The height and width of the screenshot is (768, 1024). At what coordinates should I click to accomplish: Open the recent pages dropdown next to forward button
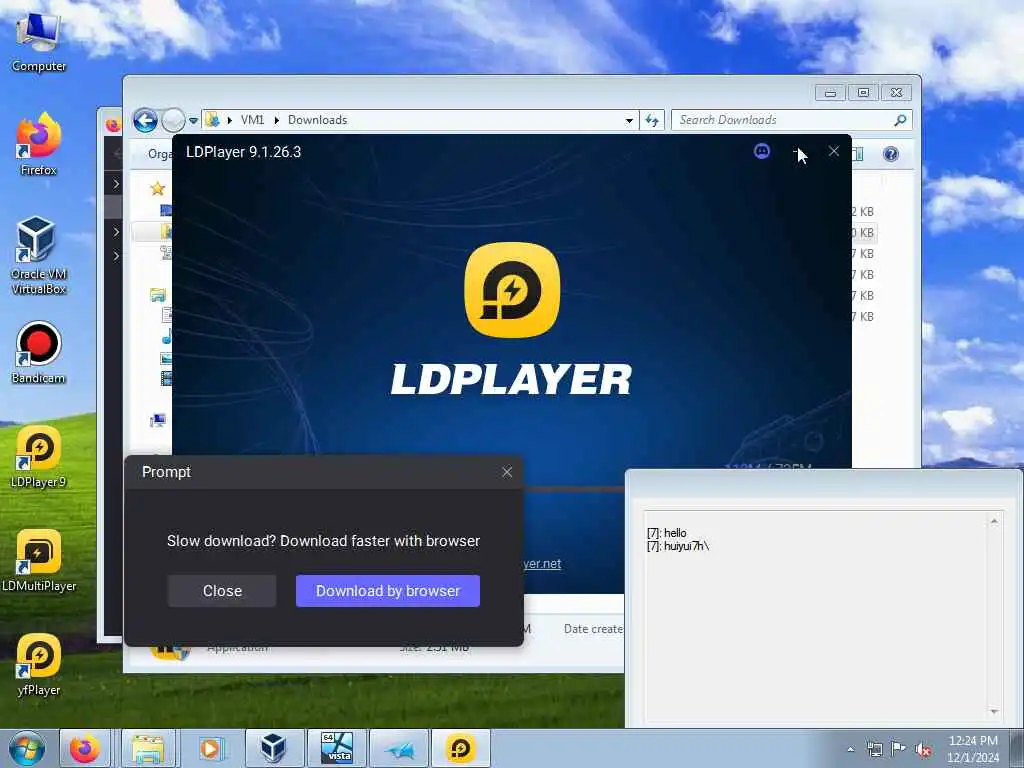(193, 121)
